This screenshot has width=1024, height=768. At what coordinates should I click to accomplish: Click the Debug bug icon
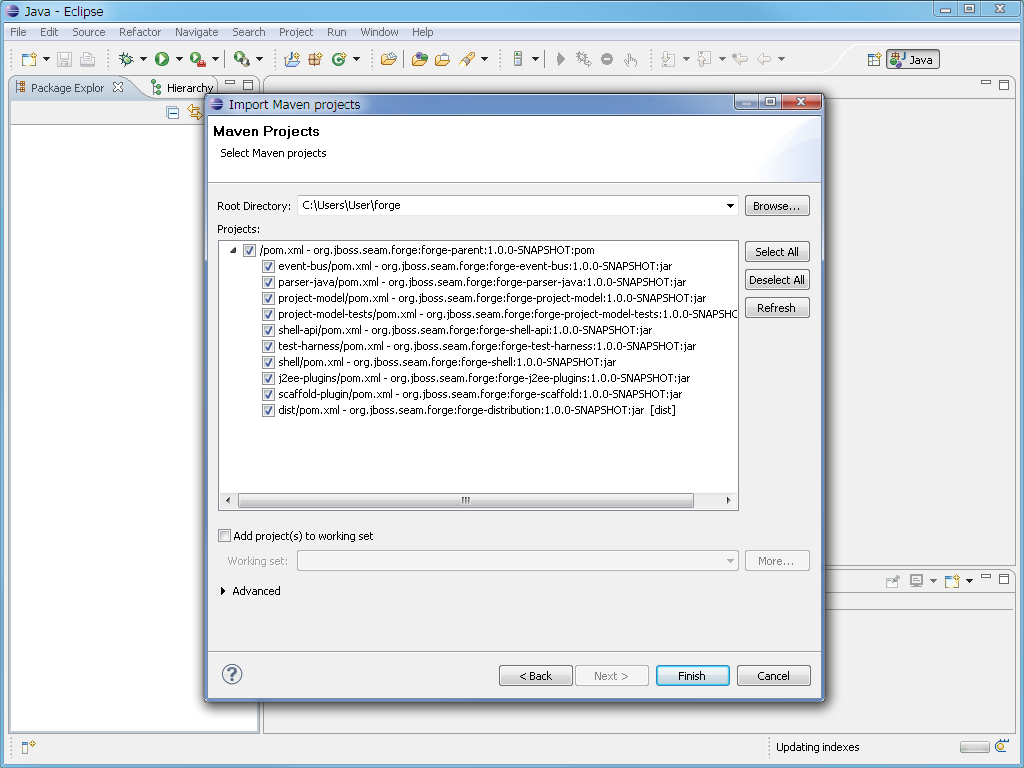[x=126, y=59]
